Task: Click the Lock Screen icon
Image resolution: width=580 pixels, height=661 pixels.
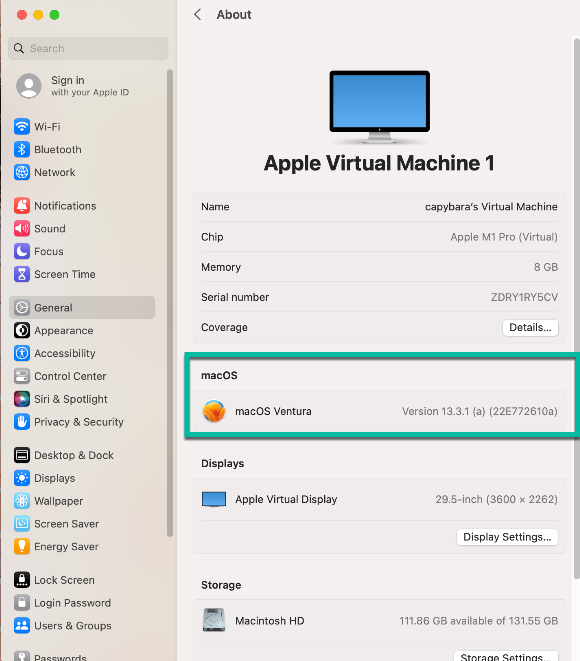Action: click(x=21, y=580)
